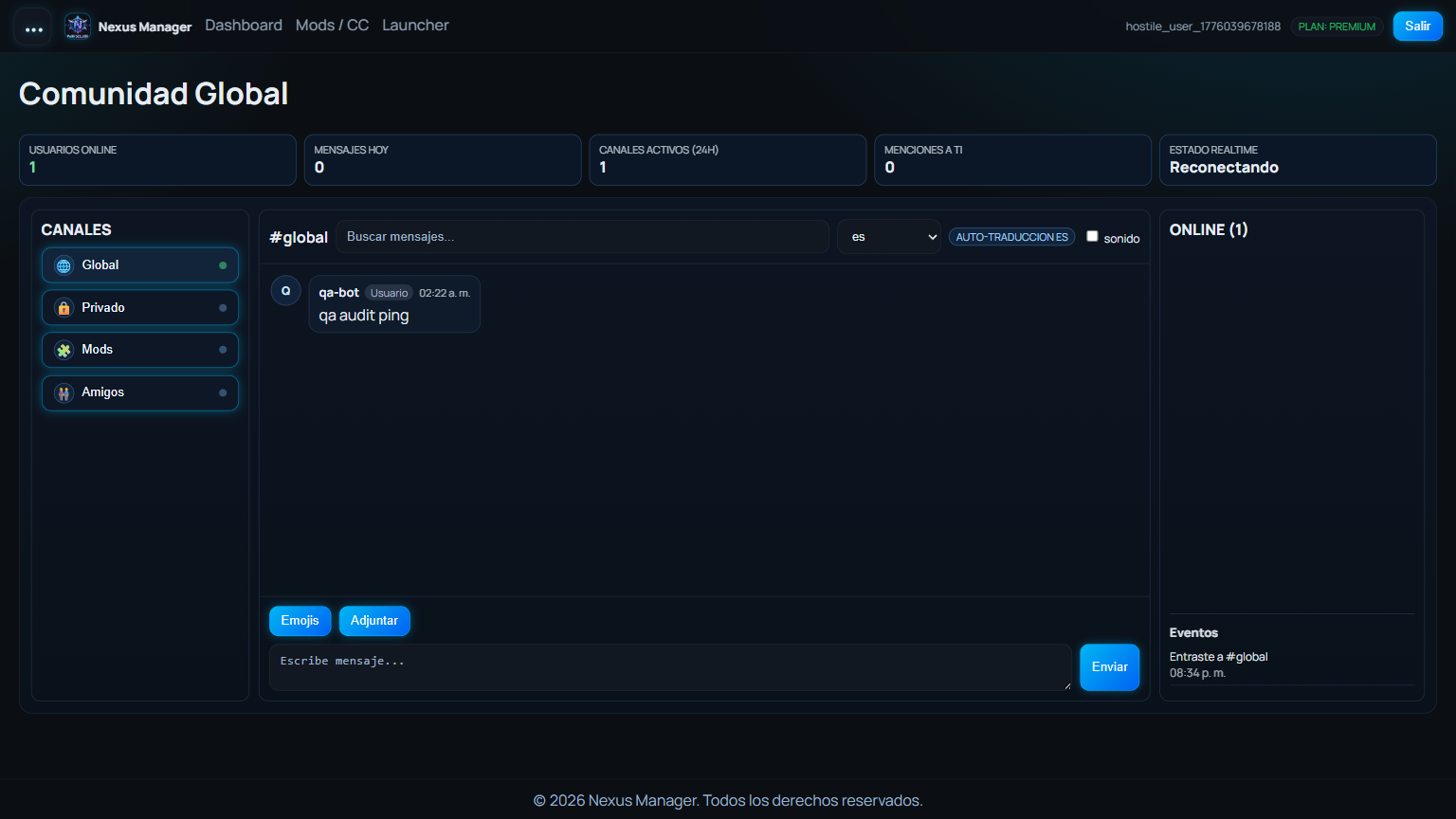This screenshot has height=819, width=1456.
Task: Click the #global channel header
Action: tap(299, 237)
